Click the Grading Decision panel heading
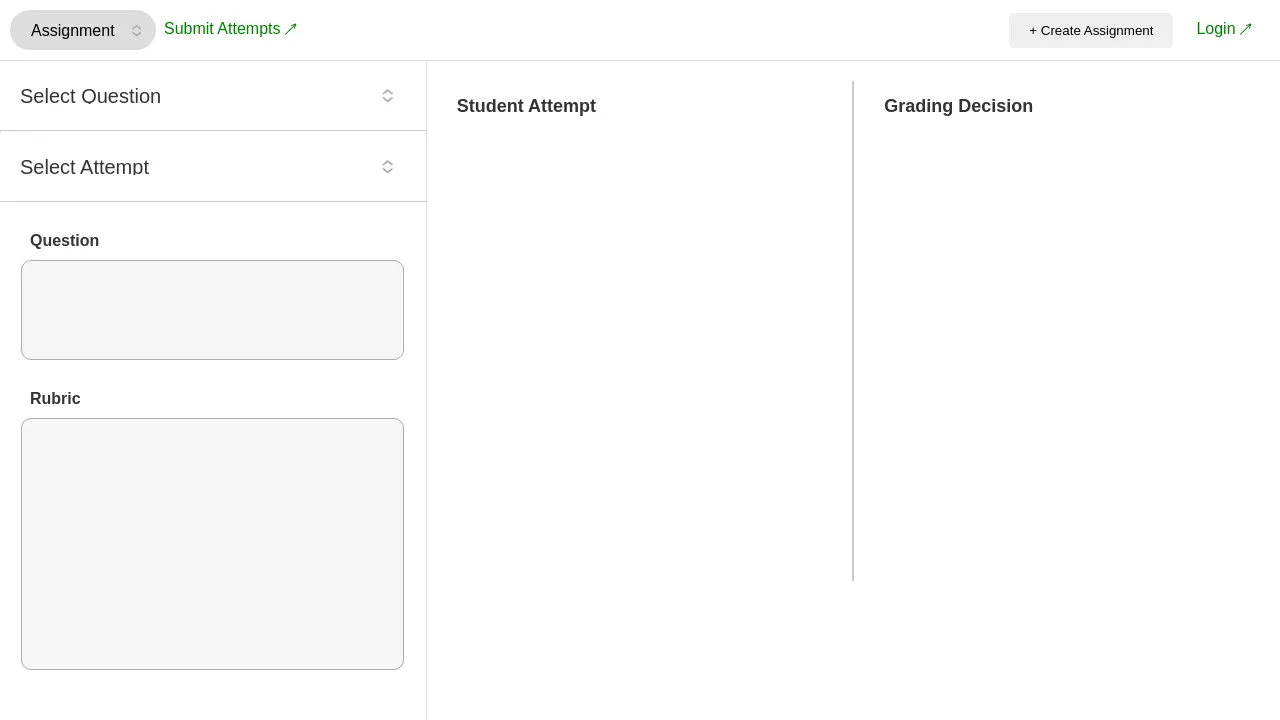Image resolution: width=1280 pixels, height=720 pixels. [958, 106]
